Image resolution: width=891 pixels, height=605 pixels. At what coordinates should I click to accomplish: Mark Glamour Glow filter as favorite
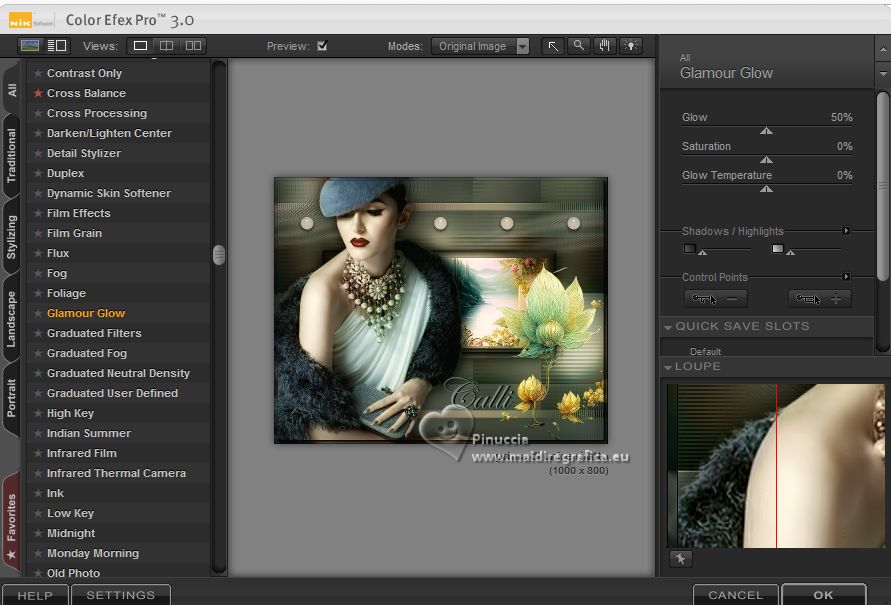tap(38, 313)
